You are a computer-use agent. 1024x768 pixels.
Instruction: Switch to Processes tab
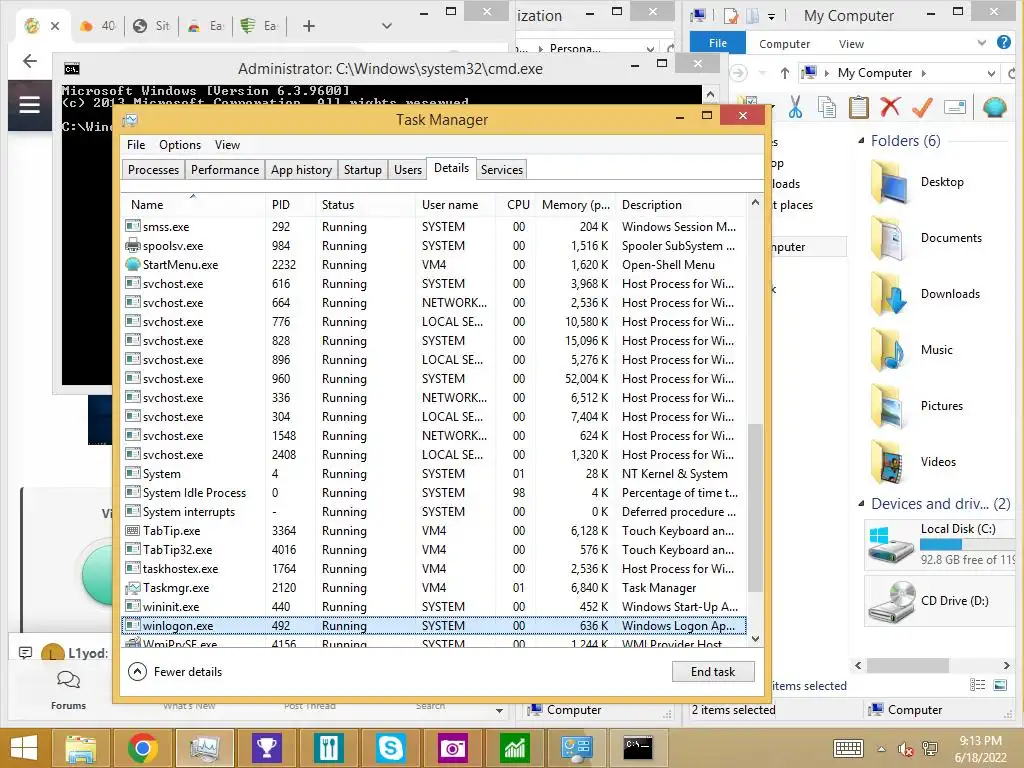(x=153, y=170)
